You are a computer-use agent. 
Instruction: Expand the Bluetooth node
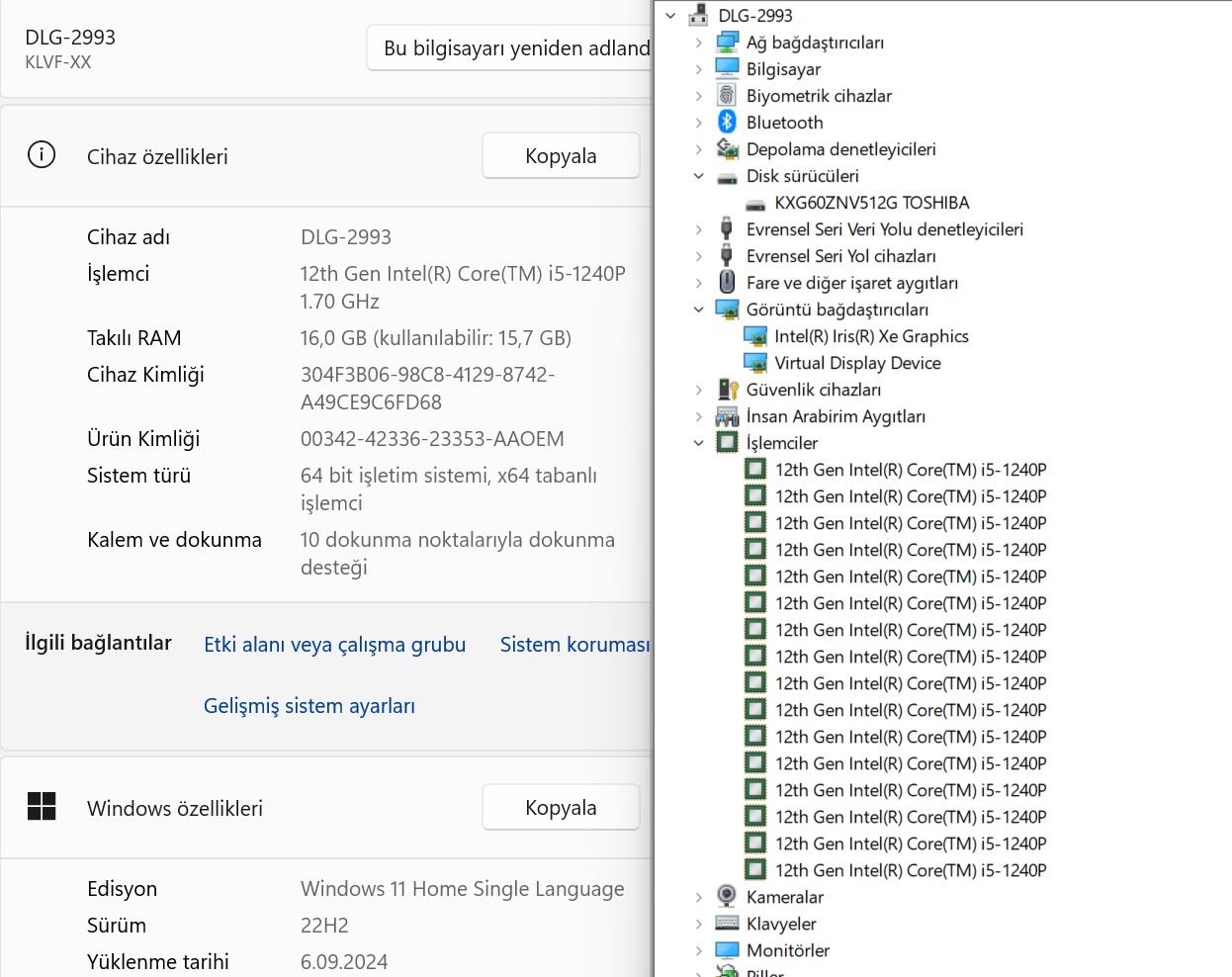(698, 123)
